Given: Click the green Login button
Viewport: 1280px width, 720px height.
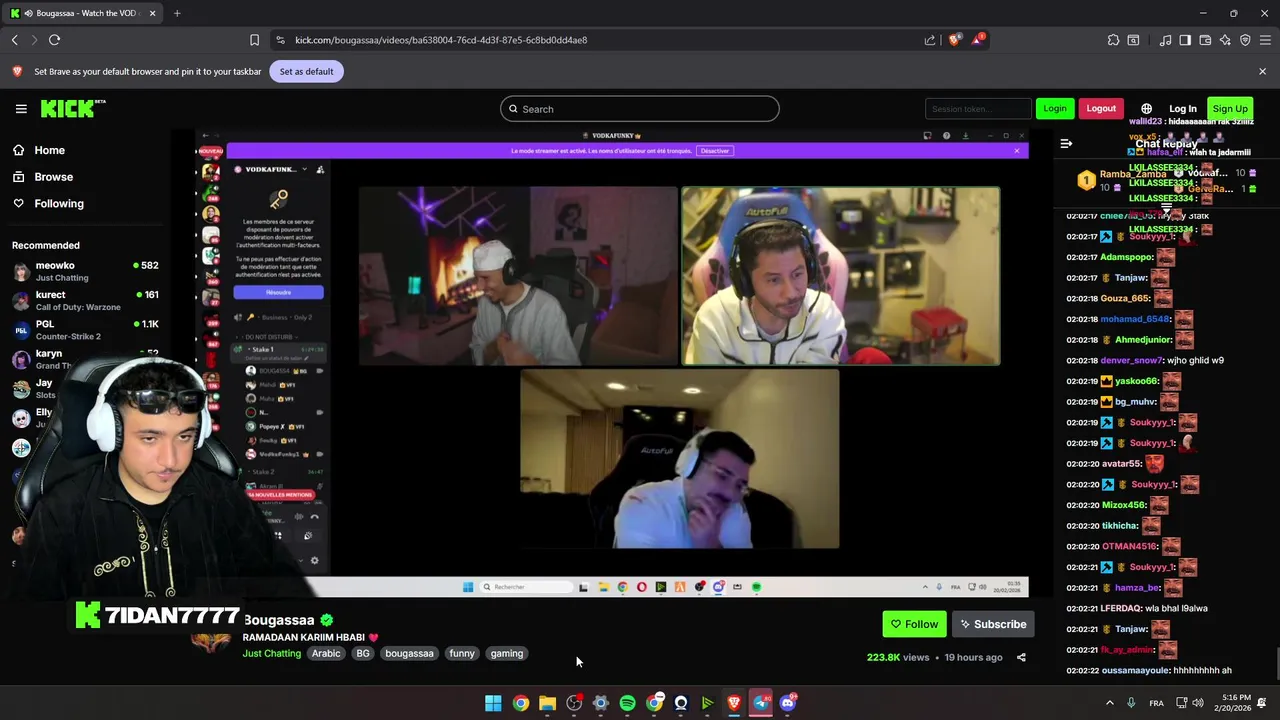Looking at the screenshot, I should [x=1055, y=108].
